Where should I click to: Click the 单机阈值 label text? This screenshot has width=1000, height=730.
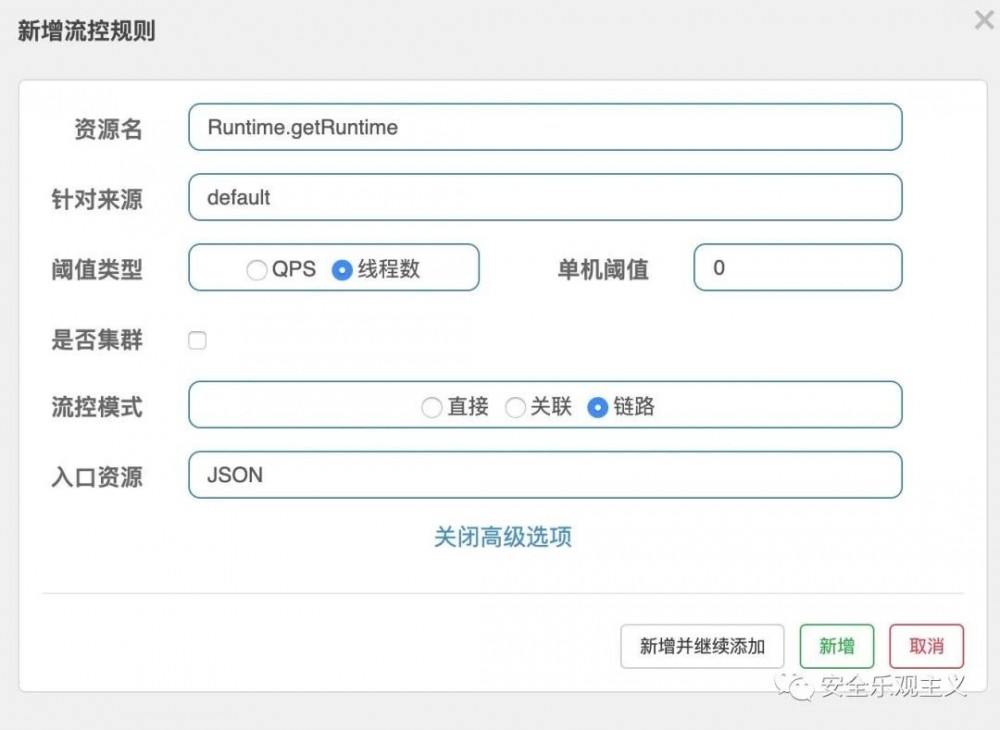tap(603, 270)
